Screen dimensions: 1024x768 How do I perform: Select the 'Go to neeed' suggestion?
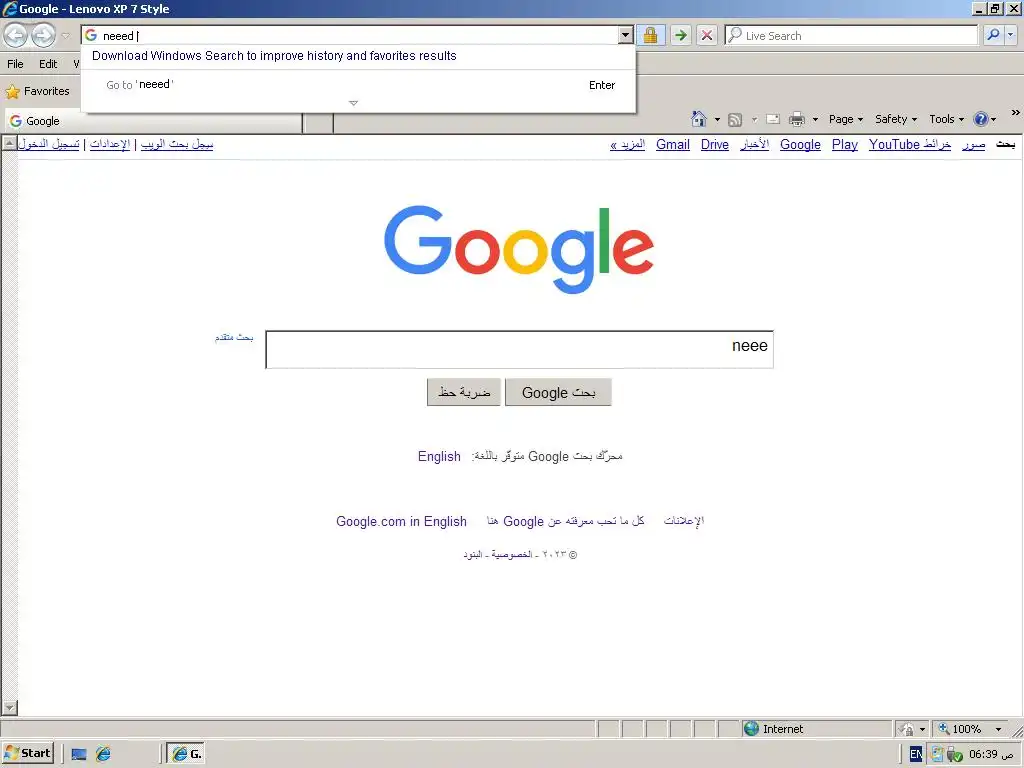click(358, 85)
